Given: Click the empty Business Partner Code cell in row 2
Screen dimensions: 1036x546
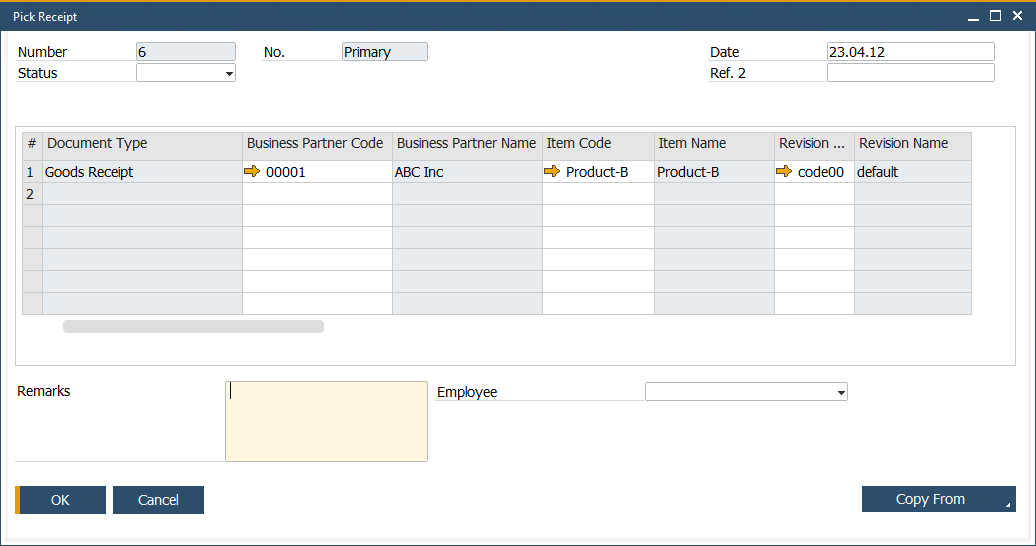Looking at the screenshot, I should [x=317, y=194].
